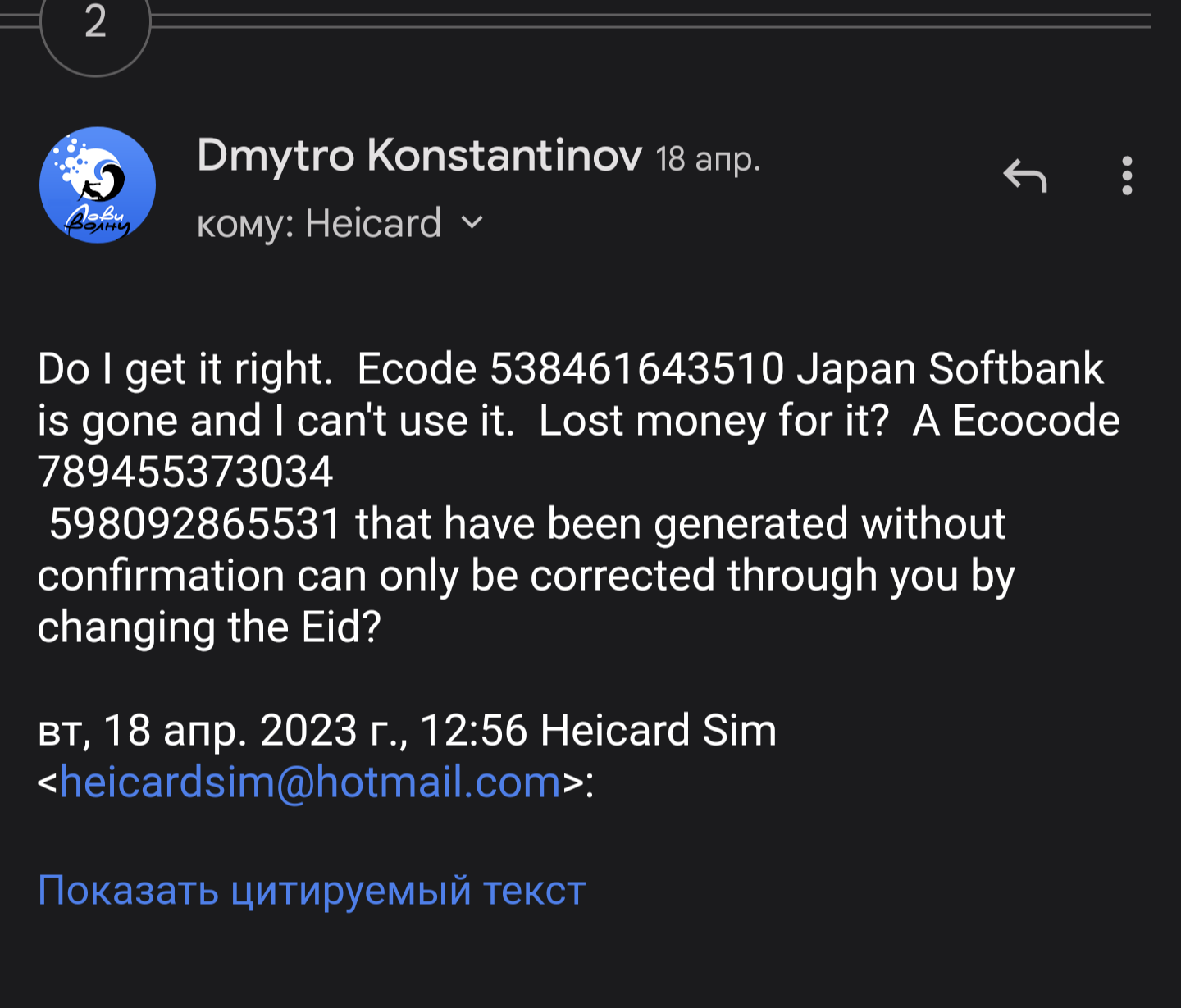The image size is (1181, 1008).
Task: Expand recipient details chevron beside Heicard
Action: pyautogui.click(x=472, y=221)
